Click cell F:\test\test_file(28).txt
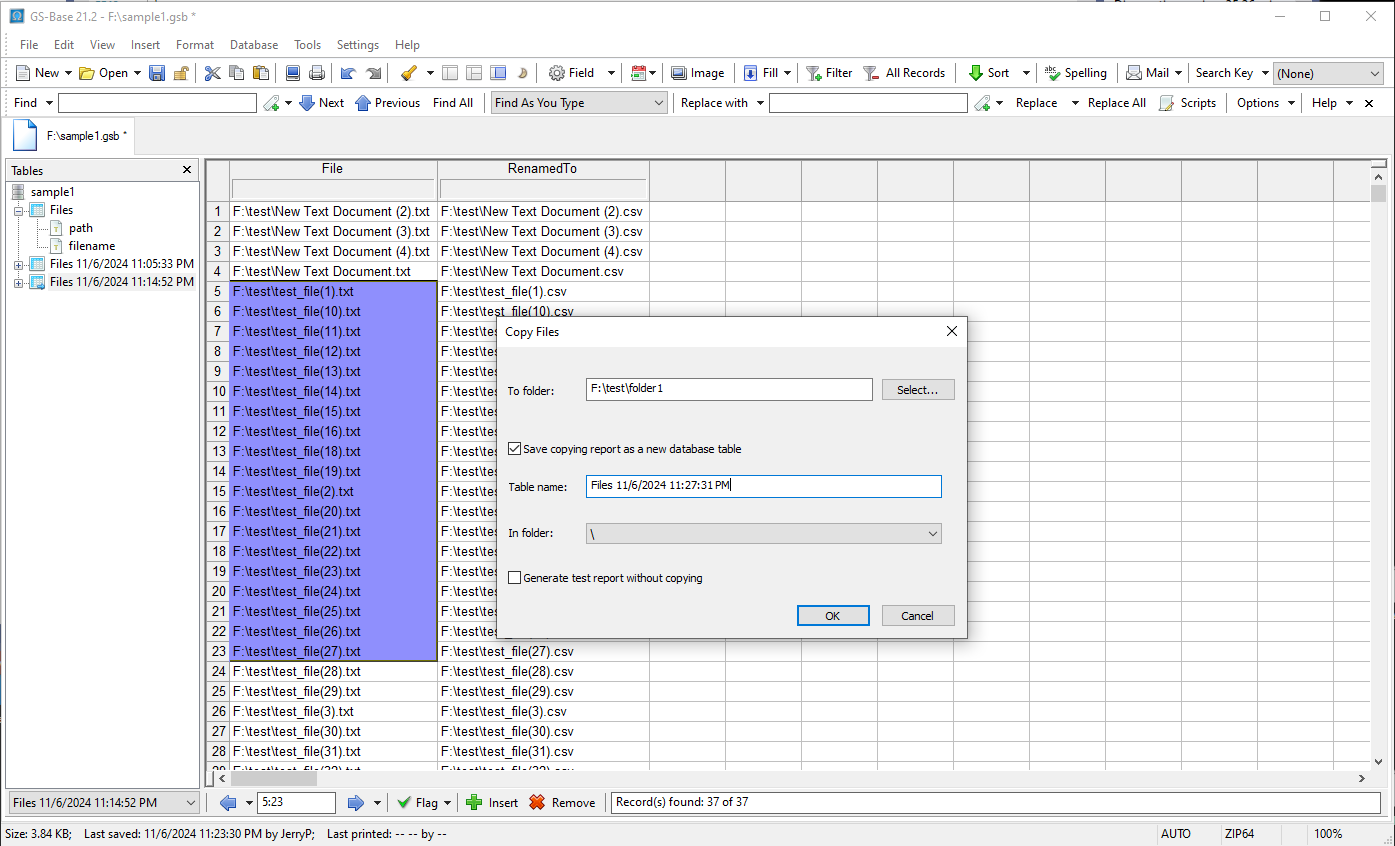1395x846 pixels. pos(333,671)
